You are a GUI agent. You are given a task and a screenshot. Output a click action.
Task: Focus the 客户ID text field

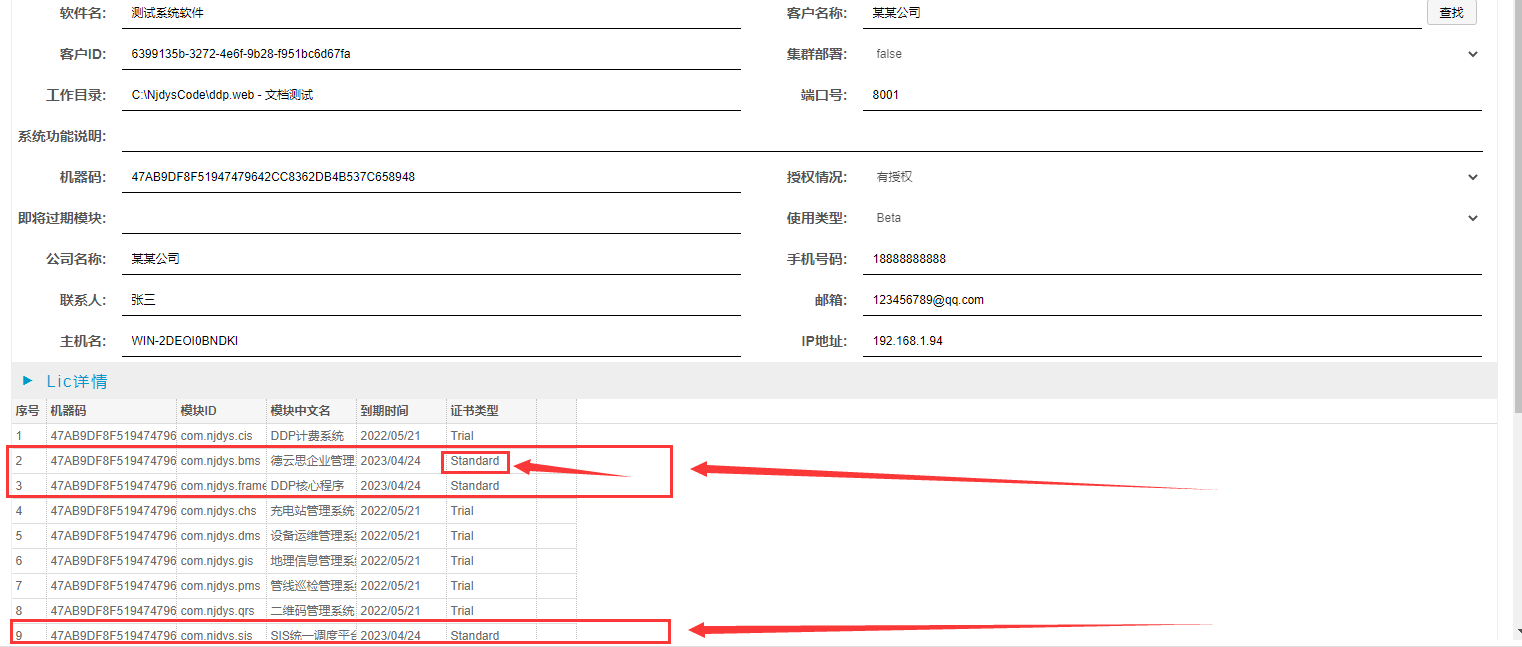434,54
